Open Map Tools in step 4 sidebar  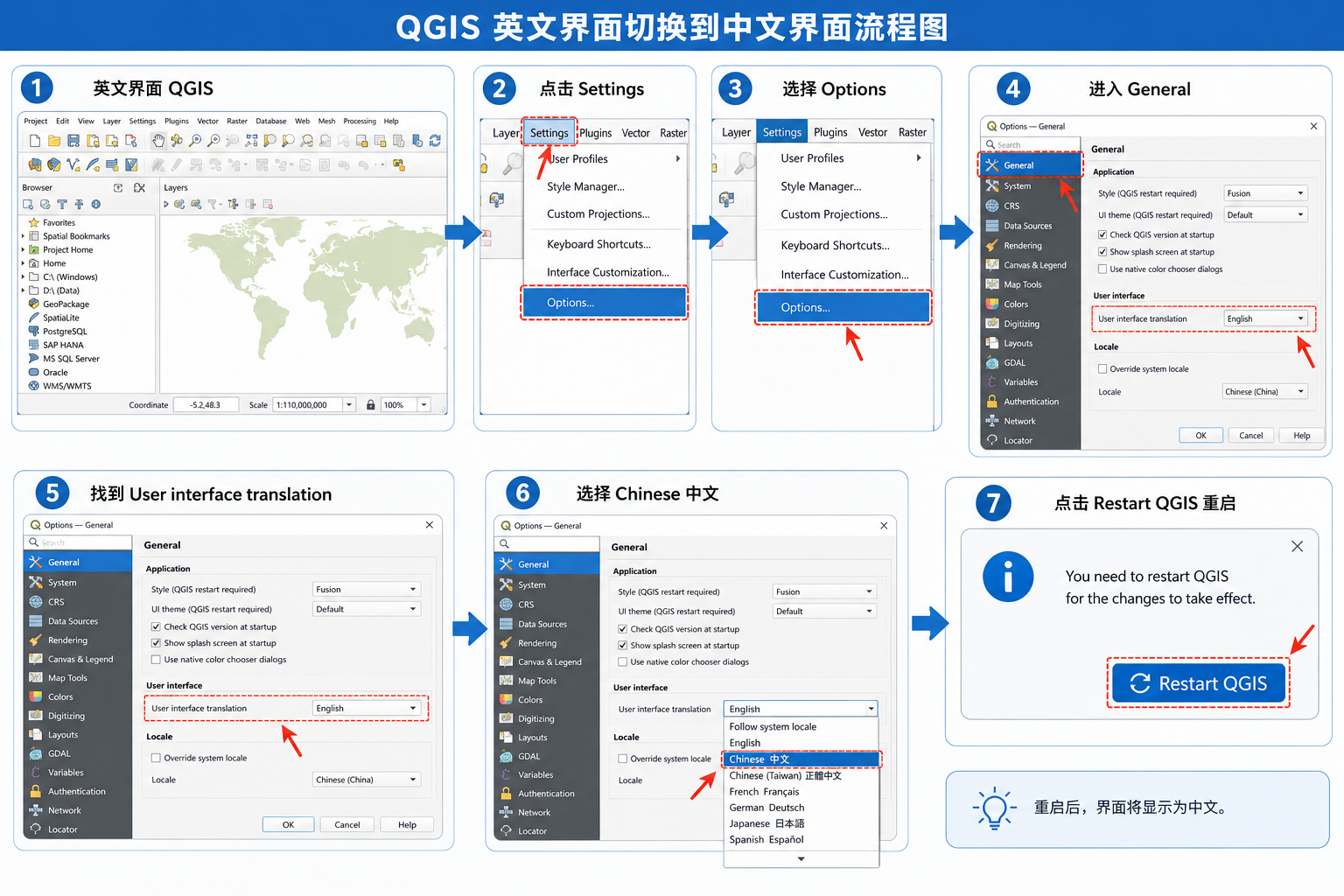tap(1030, 284)
